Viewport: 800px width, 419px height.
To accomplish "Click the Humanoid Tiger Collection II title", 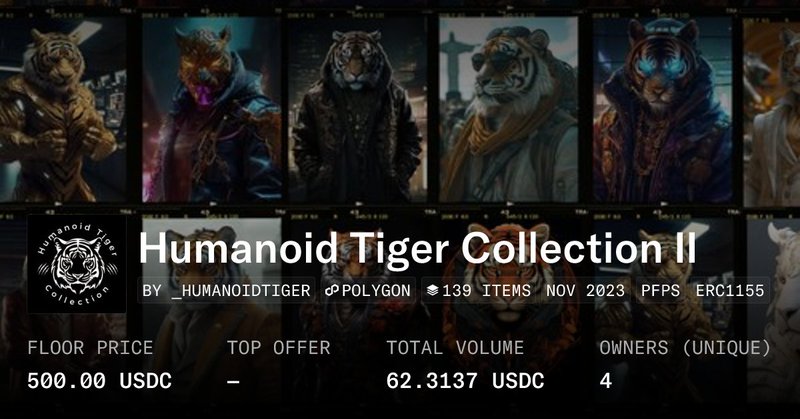I will point(417,249).
